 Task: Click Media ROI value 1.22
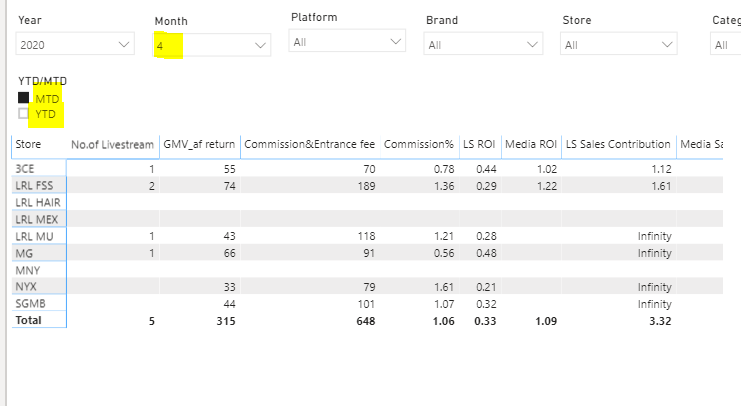(x=547, y=186)
